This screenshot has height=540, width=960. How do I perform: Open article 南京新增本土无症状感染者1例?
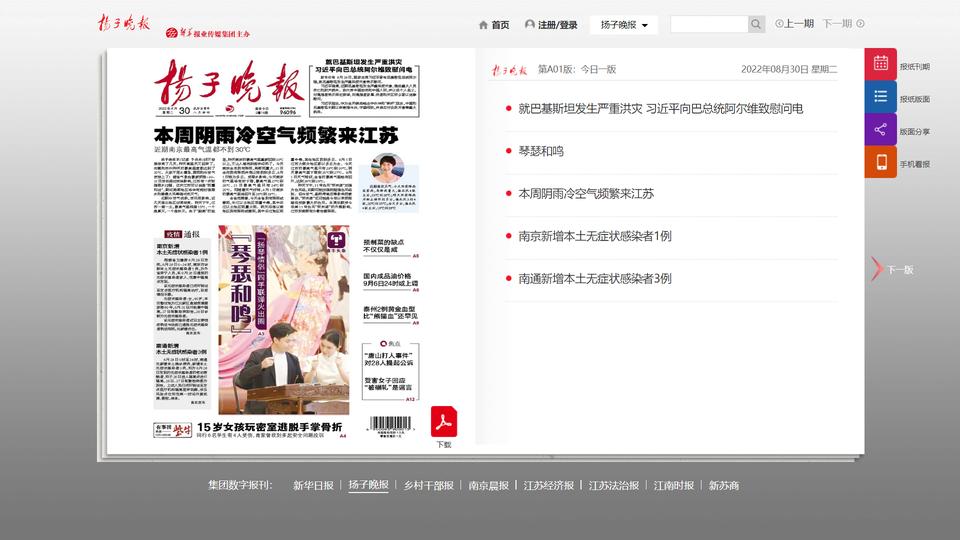click(x=594, y=236)
